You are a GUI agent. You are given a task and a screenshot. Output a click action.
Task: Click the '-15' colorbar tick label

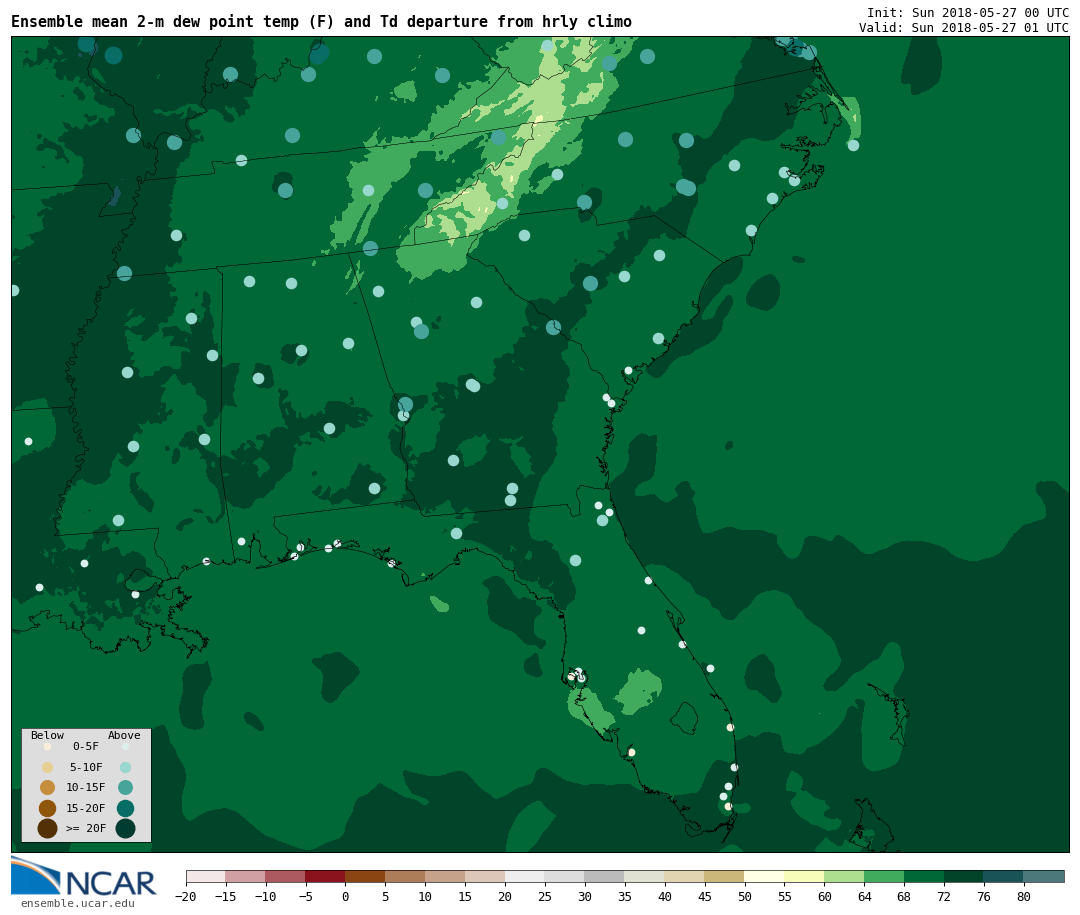coord(225,897)
